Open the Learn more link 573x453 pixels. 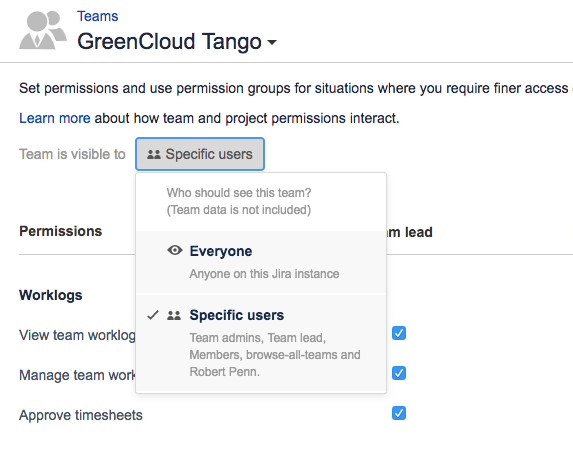point(55,118)
